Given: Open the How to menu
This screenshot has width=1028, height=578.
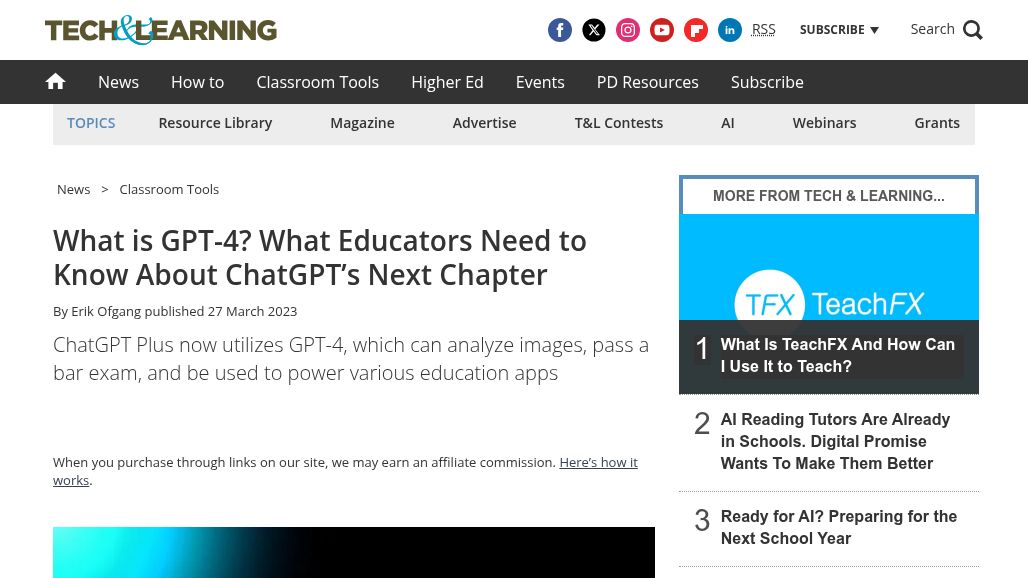Looking at the screenshot, I should 197,82.
